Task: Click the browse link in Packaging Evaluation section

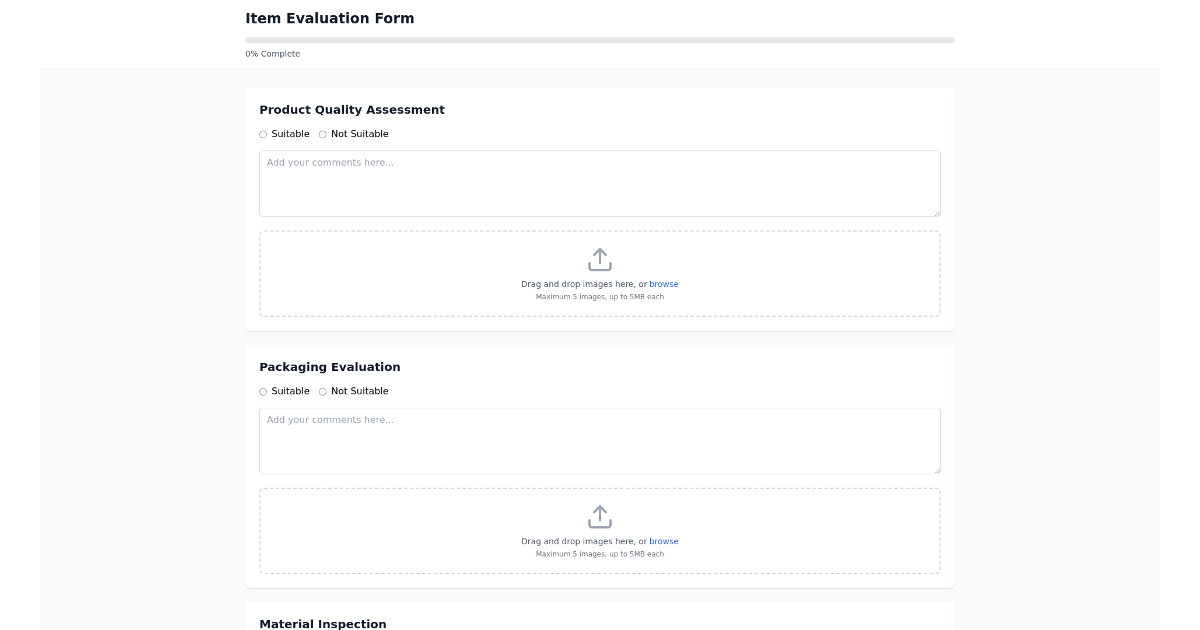Action: pos(664,541)
